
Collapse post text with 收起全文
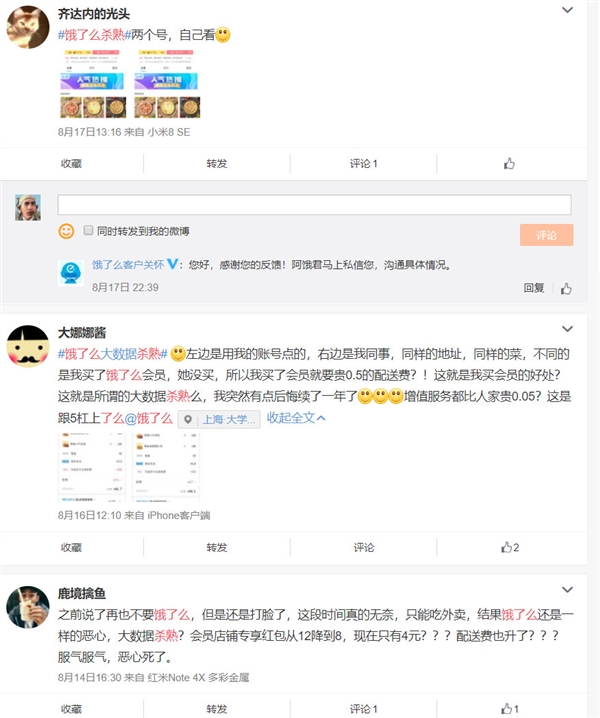pos(296,418)
